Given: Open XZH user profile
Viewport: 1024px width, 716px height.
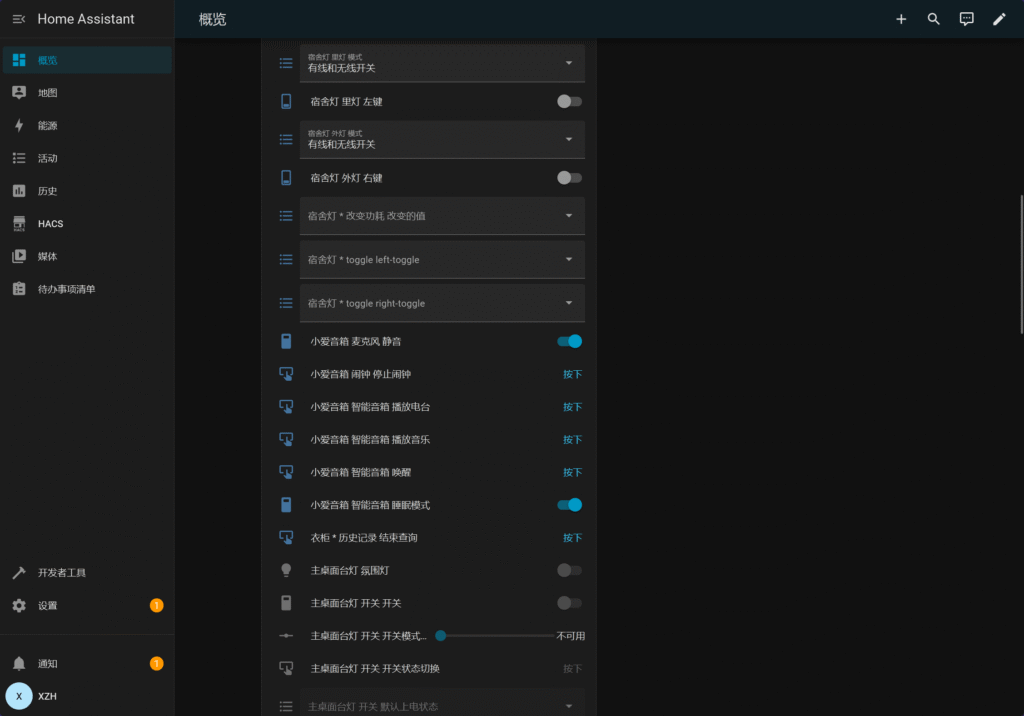Looking at the screenshot, I should click(47, 696).
